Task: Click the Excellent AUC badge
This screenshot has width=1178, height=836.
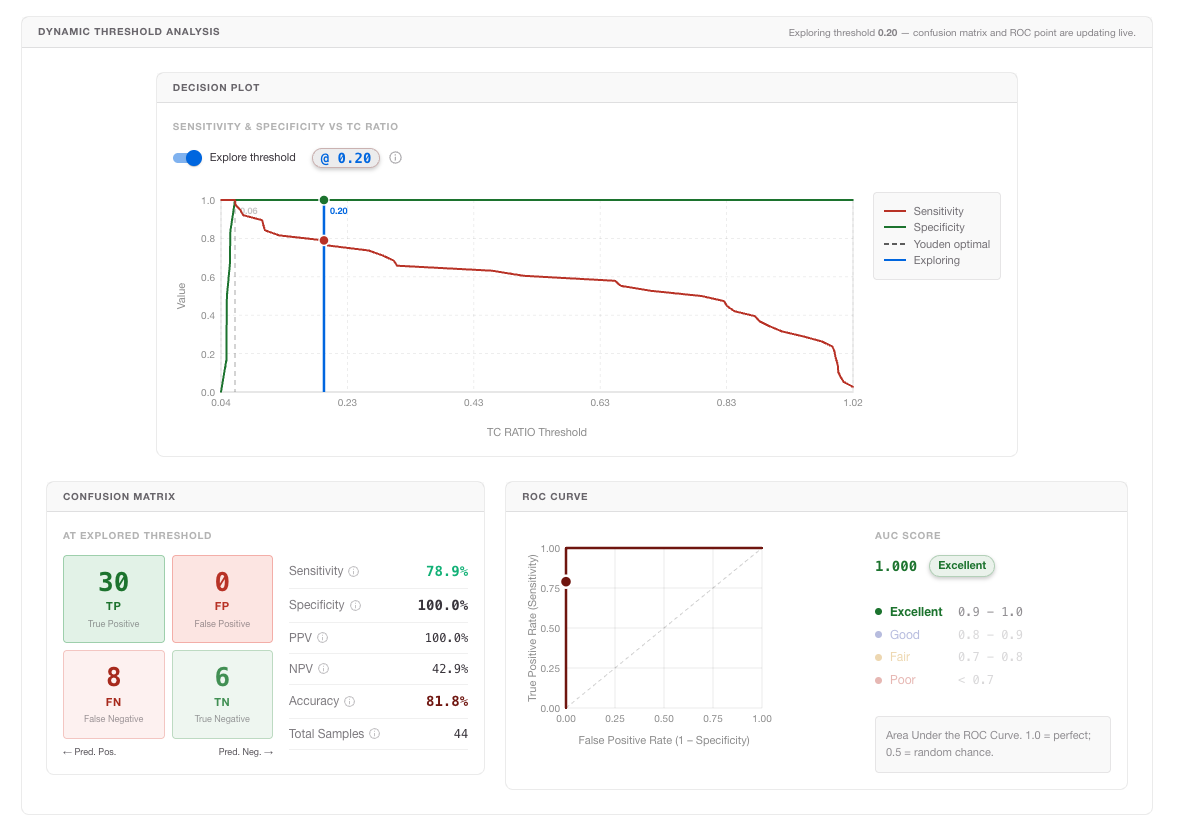Action: (x=962, y=566)
